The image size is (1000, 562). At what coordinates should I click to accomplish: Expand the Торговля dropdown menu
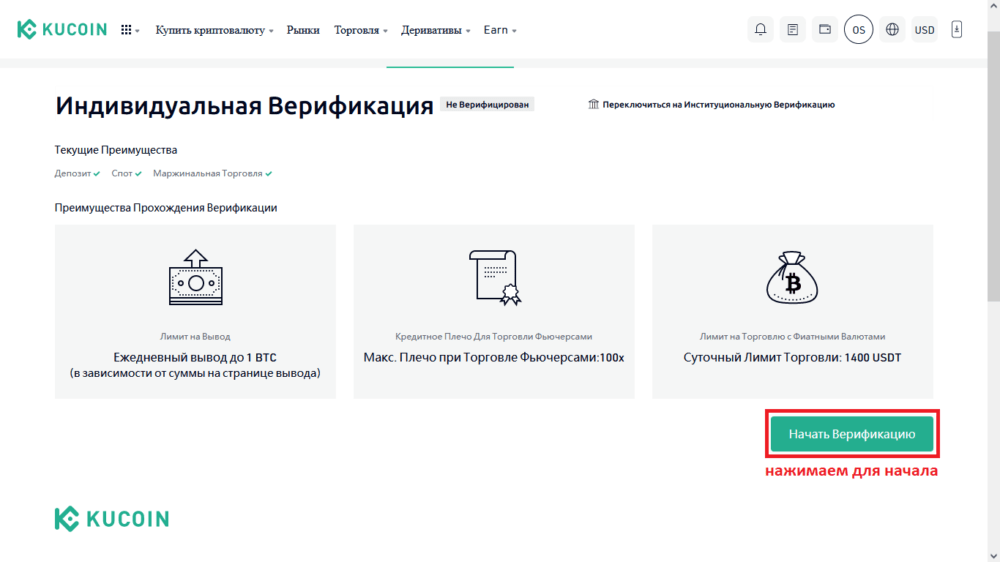pos(361,30)
